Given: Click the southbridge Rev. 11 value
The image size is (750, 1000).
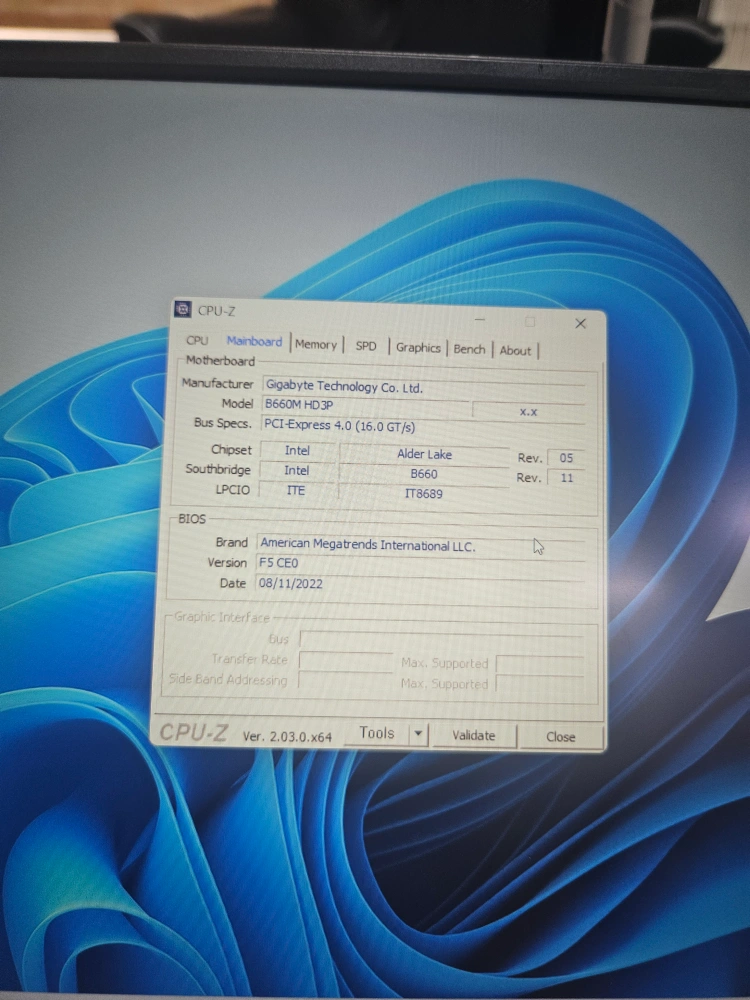Looking at the screenshot, I should click(x=566, y=478).
